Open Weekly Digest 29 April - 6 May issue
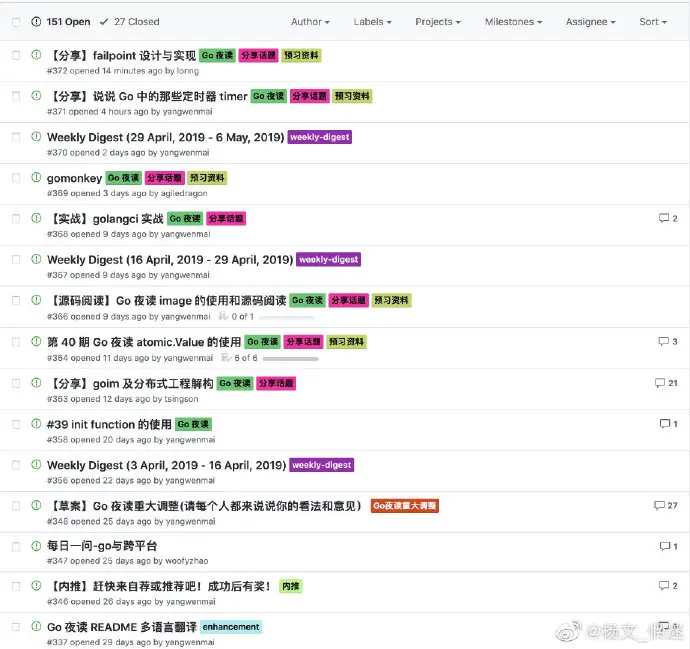The height and width of the screenshot is (649, 690). tap(165, 137)
